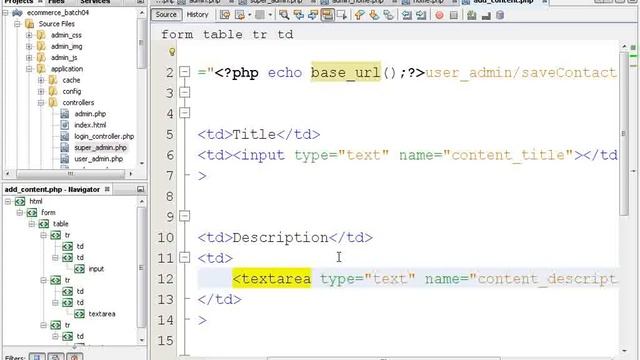This screenshot has width=640, height=360.
Task: Click the navigate Back toolbar icon
Action: [x=240, y=15]
